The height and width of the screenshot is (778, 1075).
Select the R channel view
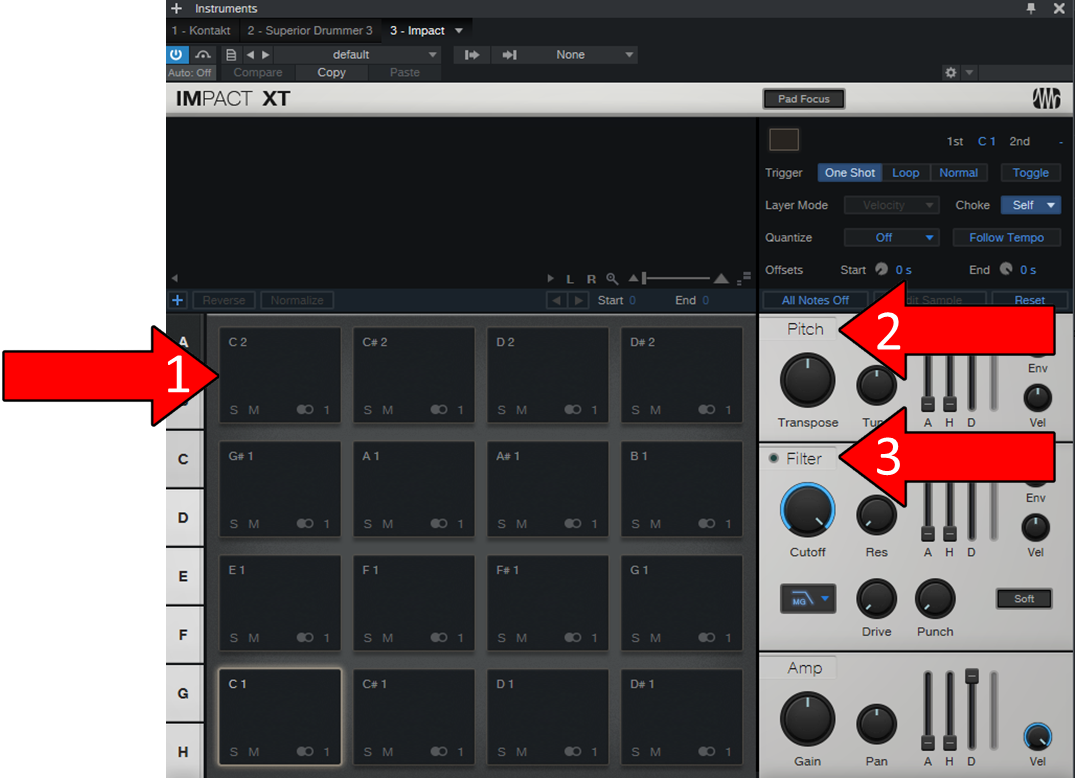click(x=591, y=279)
